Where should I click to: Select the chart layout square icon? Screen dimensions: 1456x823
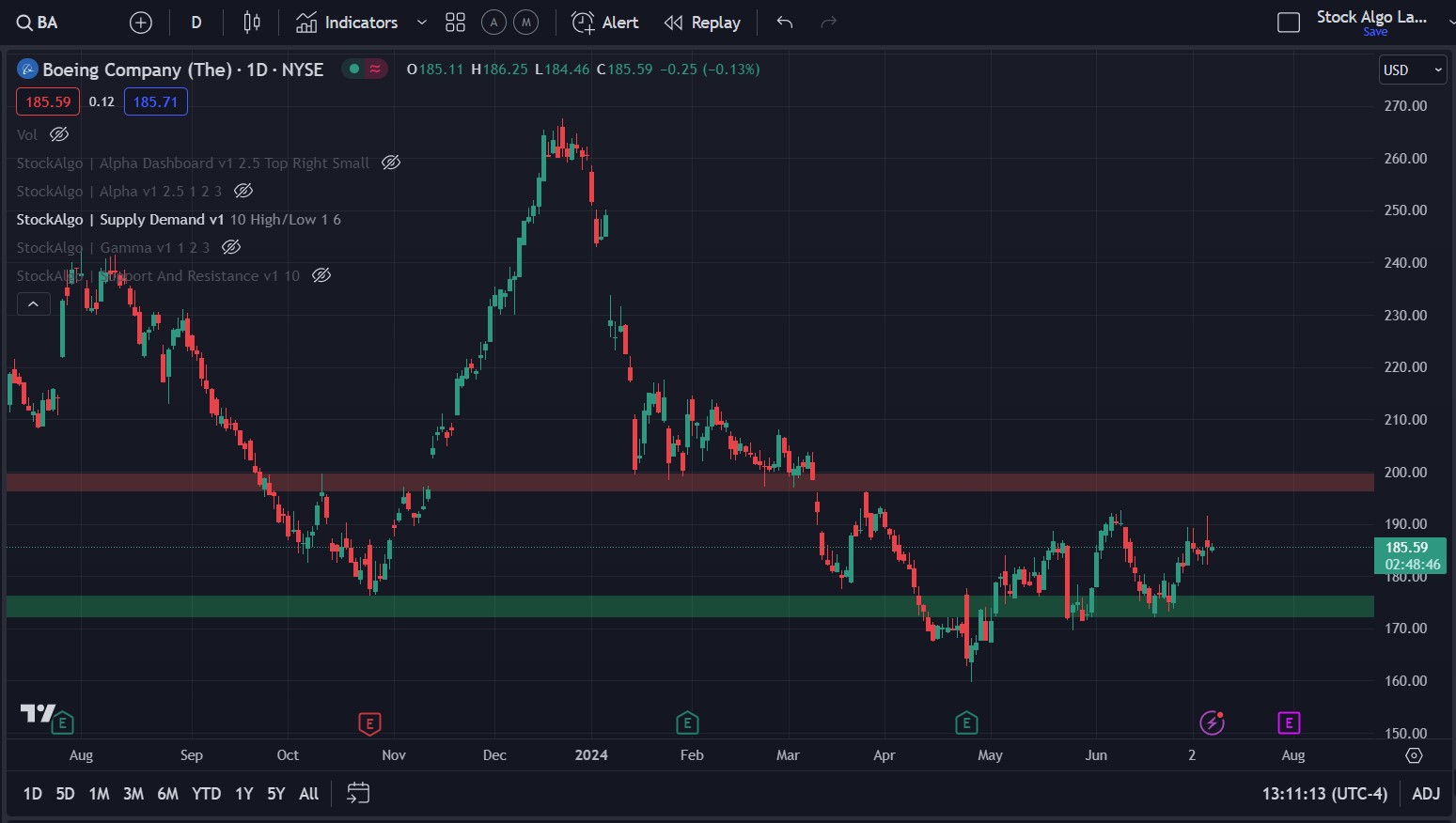coord(1289,23)
